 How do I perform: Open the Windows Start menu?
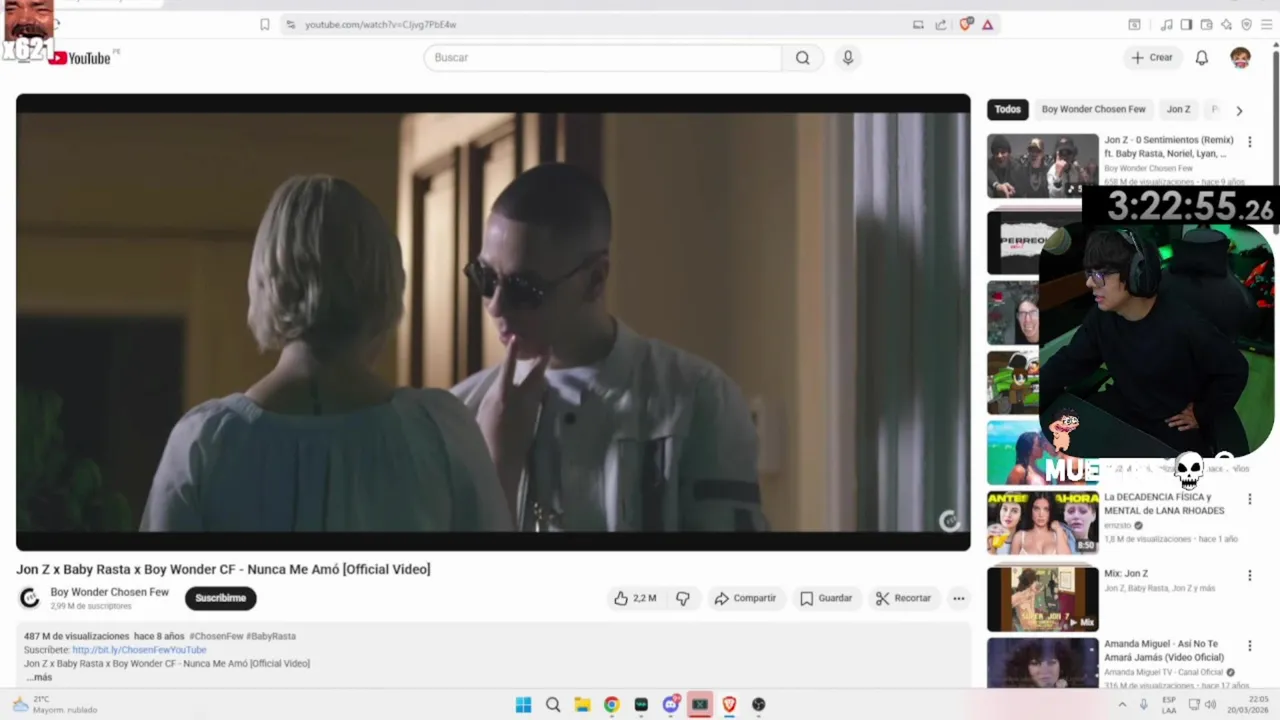pyautogui.click(x=523, y=705)
